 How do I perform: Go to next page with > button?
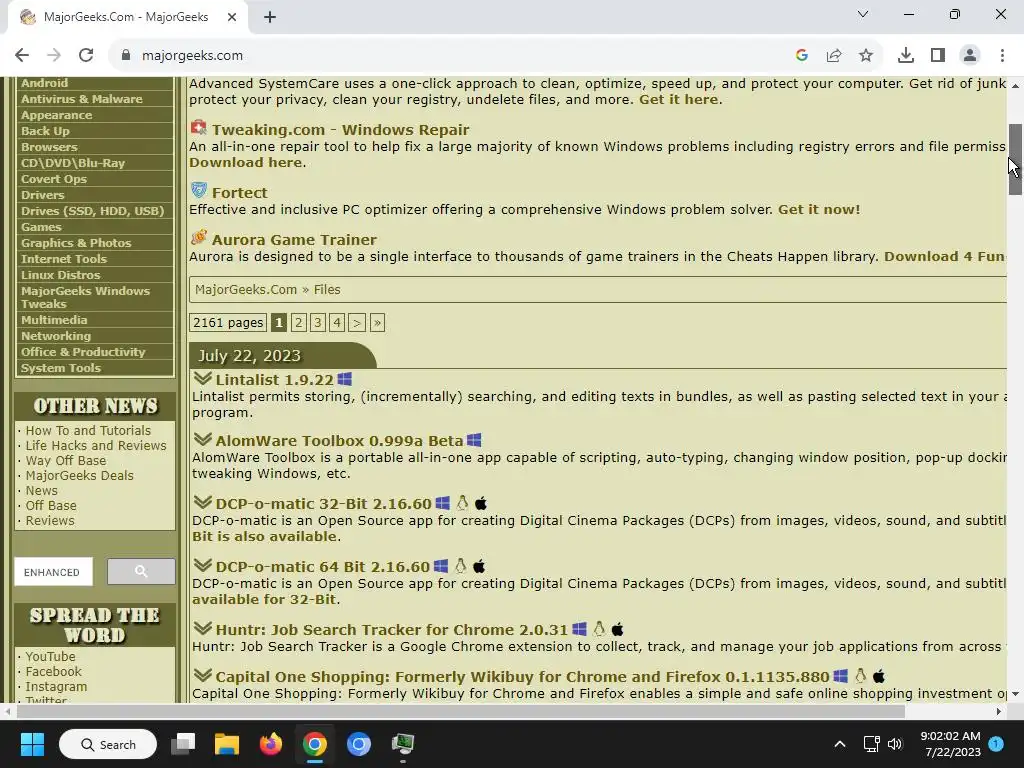click(x=357, y=323)
